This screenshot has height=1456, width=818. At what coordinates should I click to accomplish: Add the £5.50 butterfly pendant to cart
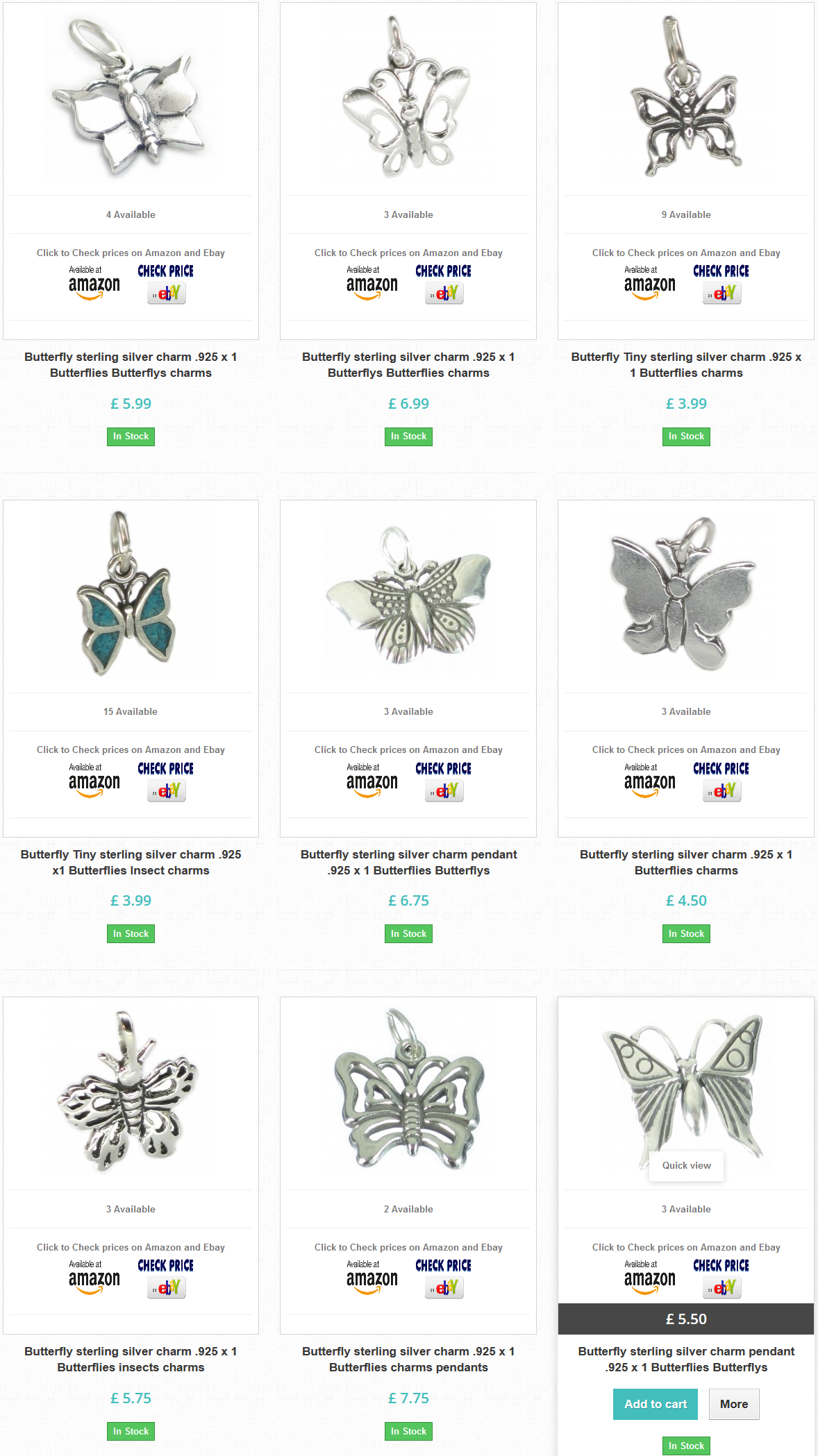[x=656, y=1404]
